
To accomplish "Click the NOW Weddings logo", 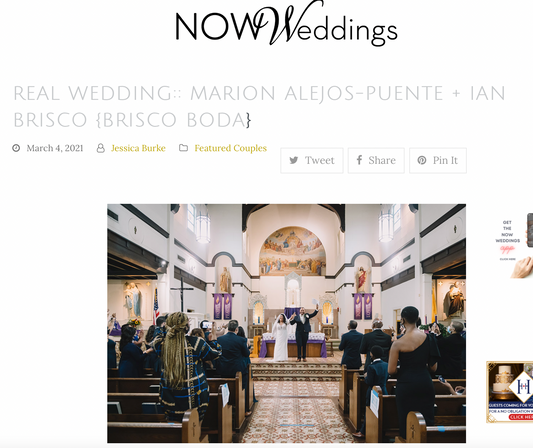I will tap(286, 24).
